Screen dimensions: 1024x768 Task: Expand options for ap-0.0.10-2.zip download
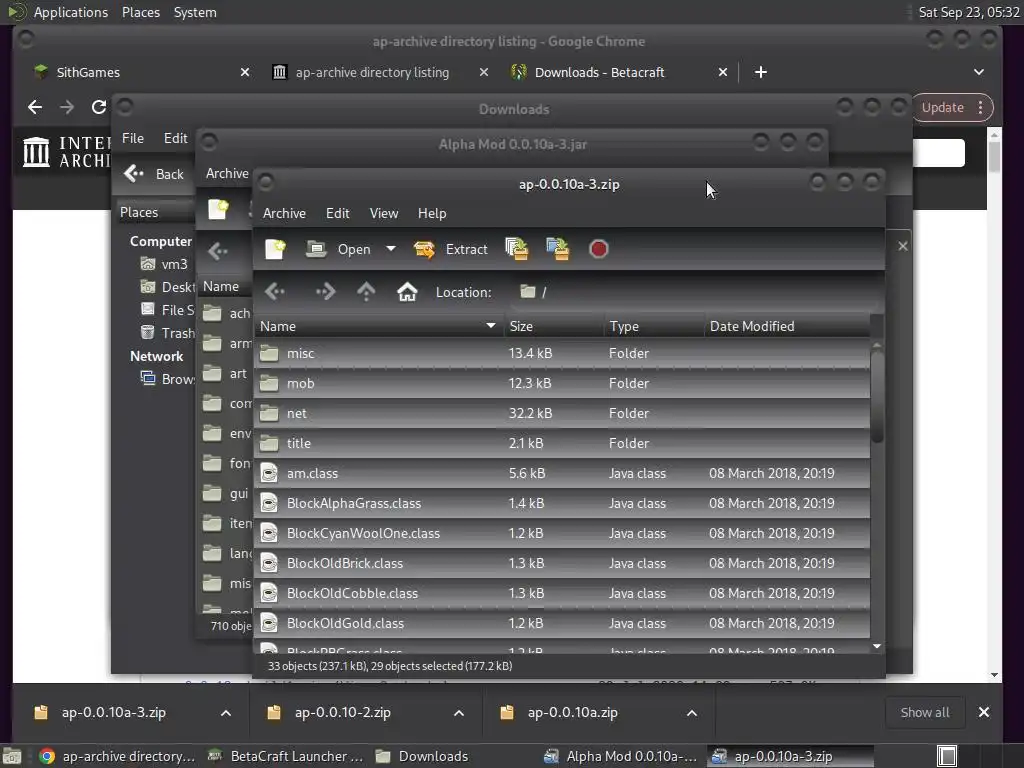coord(459,712)
